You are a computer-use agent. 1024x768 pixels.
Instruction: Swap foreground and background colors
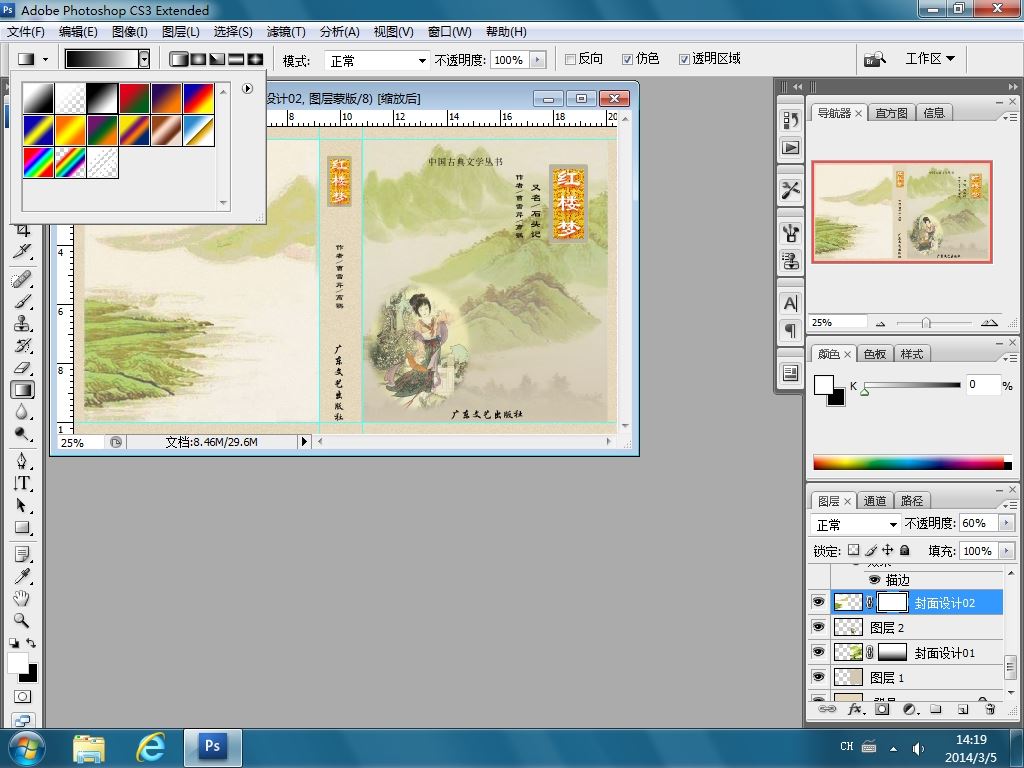tap(31, 643)
